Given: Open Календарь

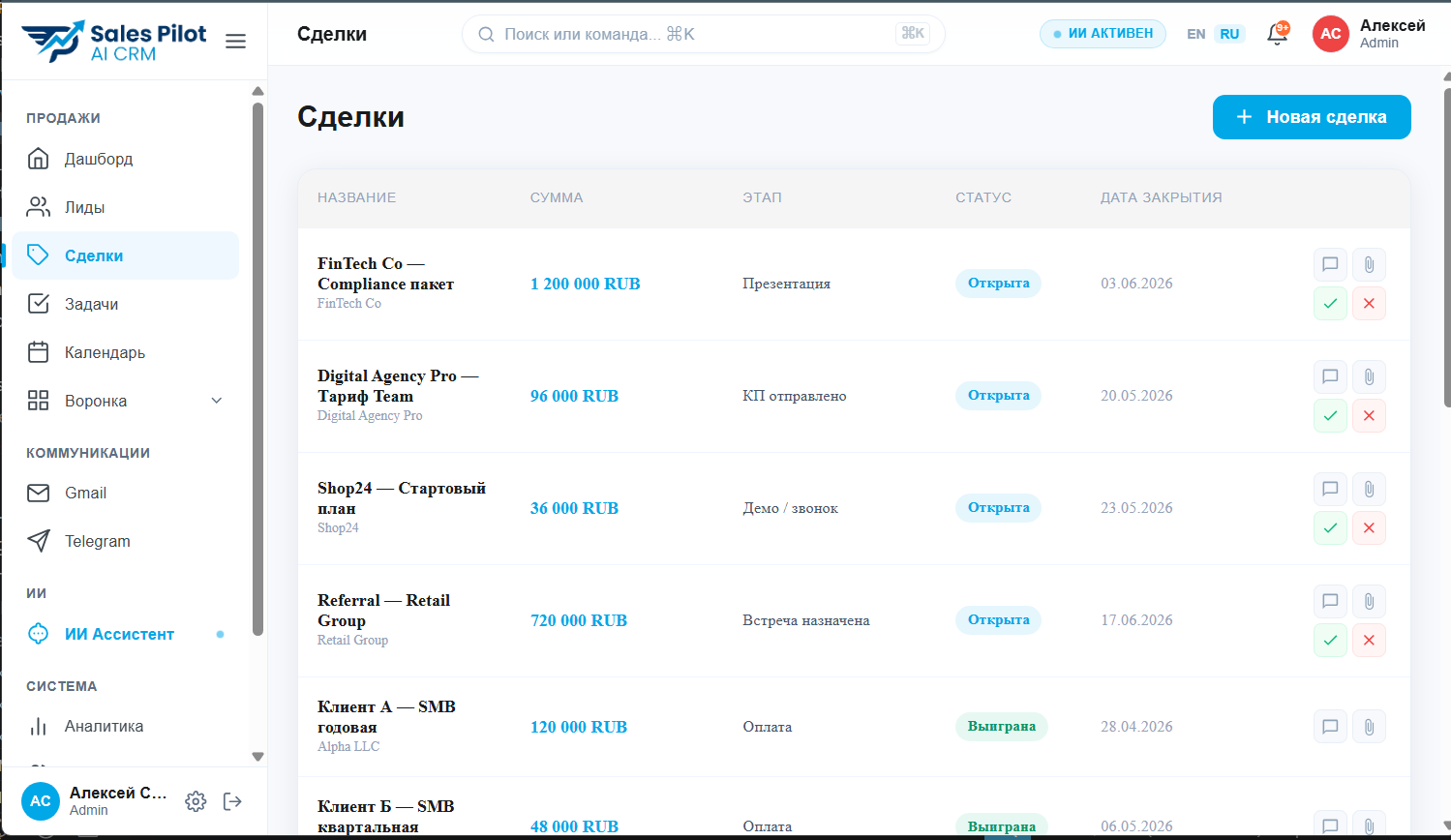Looking at the screenshot, I should (126, 352).
